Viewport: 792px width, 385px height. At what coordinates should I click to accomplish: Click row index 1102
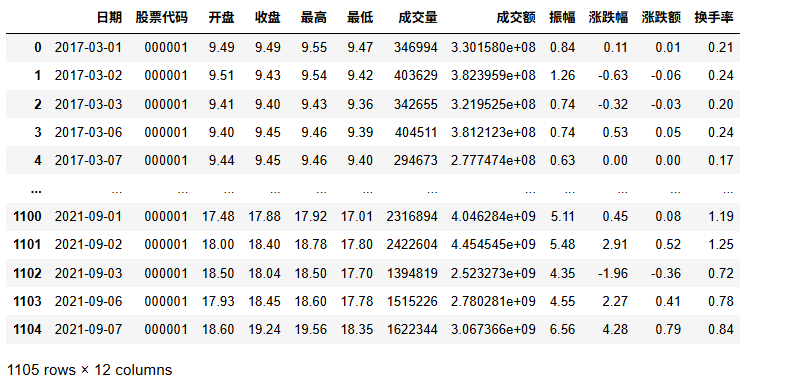tap(27, 273)
